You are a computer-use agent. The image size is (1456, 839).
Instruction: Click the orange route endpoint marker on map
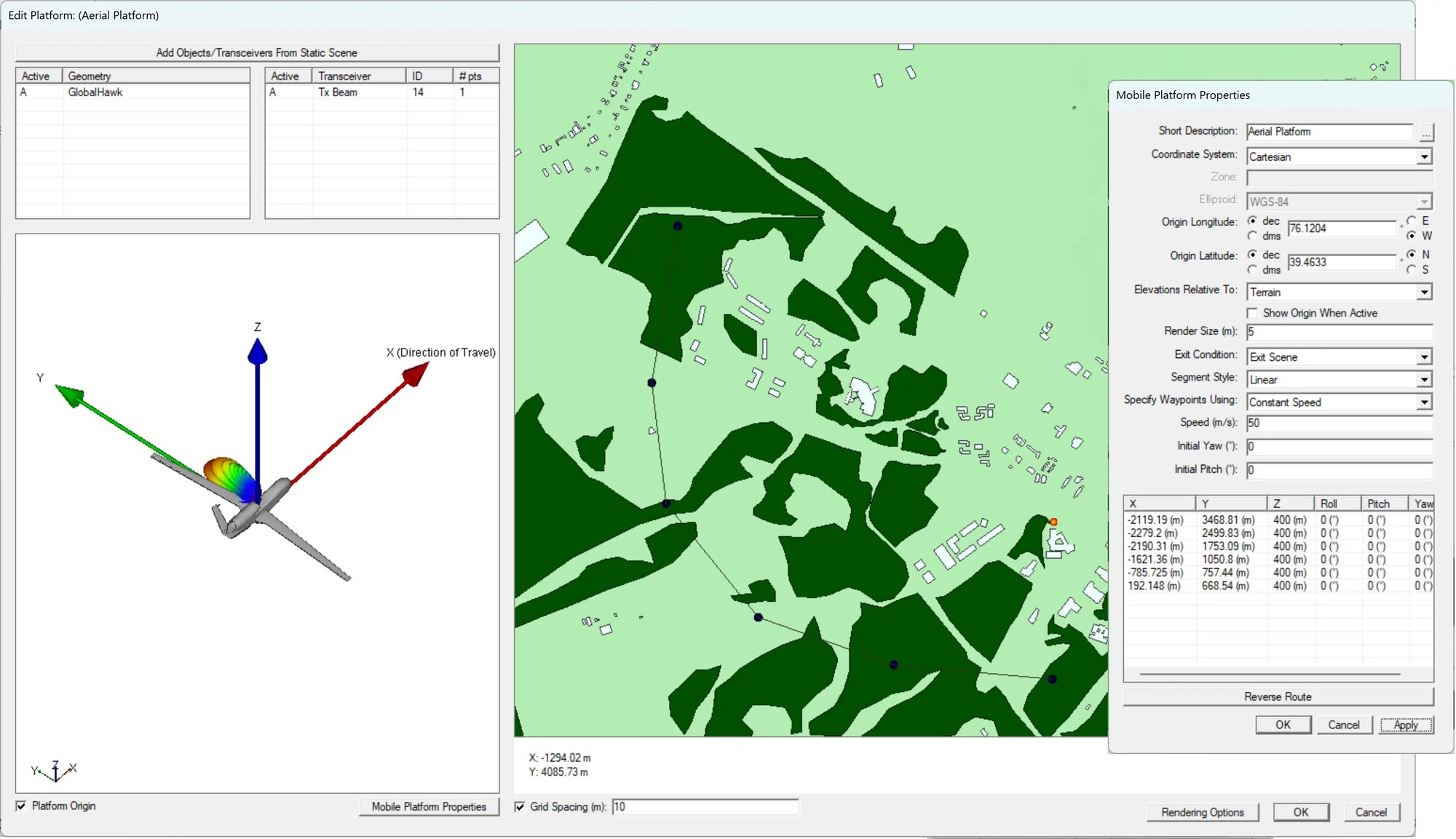click(1054, 521)
